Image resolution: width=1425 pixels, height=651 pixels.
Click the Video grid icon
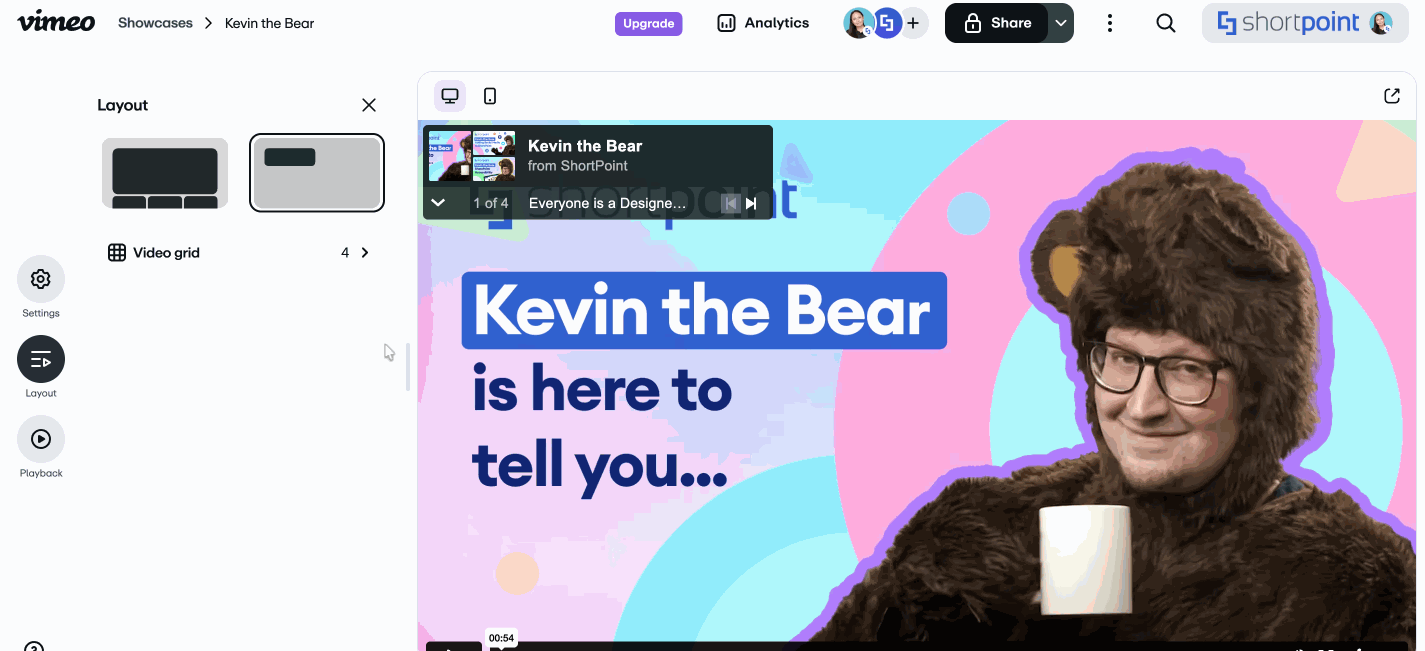pyautogui.click(x=117, y=253)
